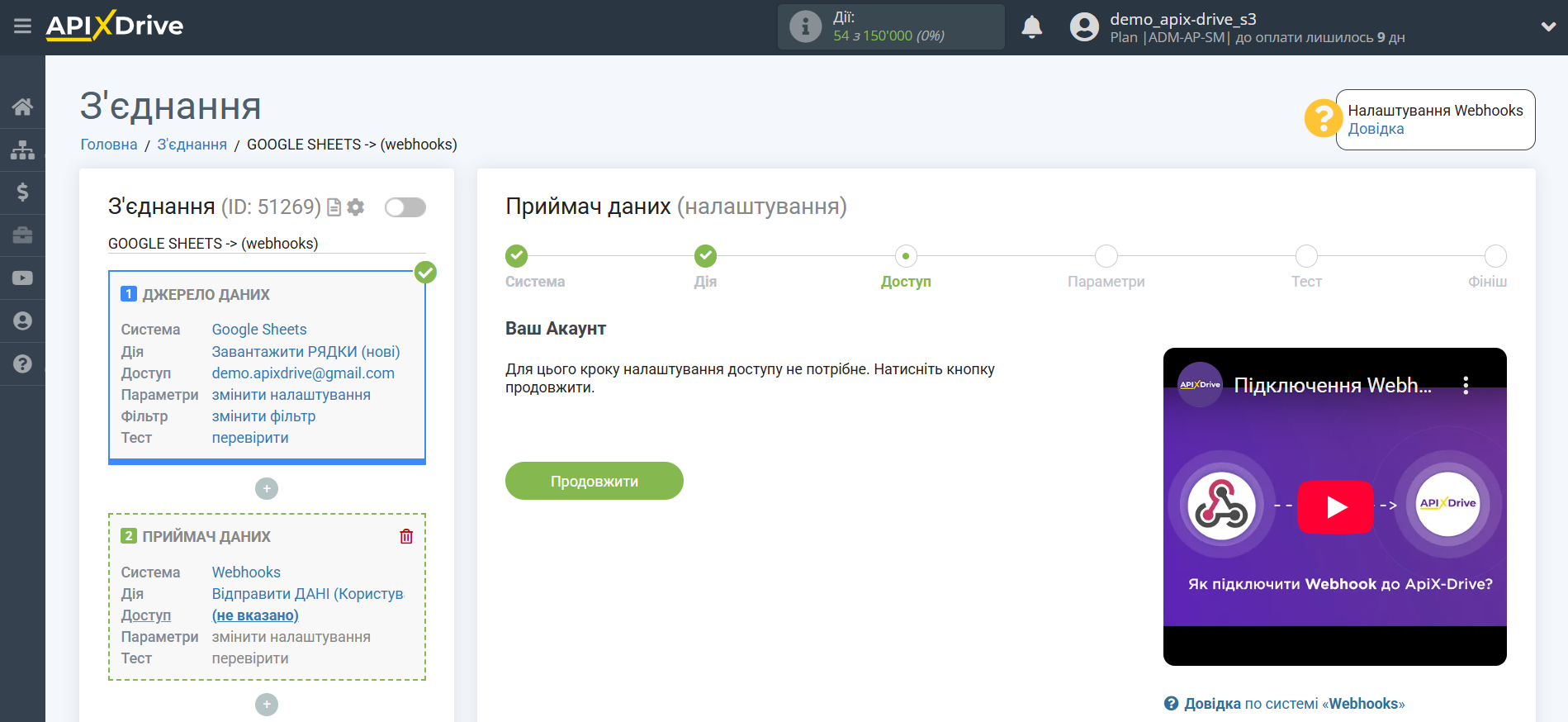Delete data receiver with trash icon

[x=406, y=536]
